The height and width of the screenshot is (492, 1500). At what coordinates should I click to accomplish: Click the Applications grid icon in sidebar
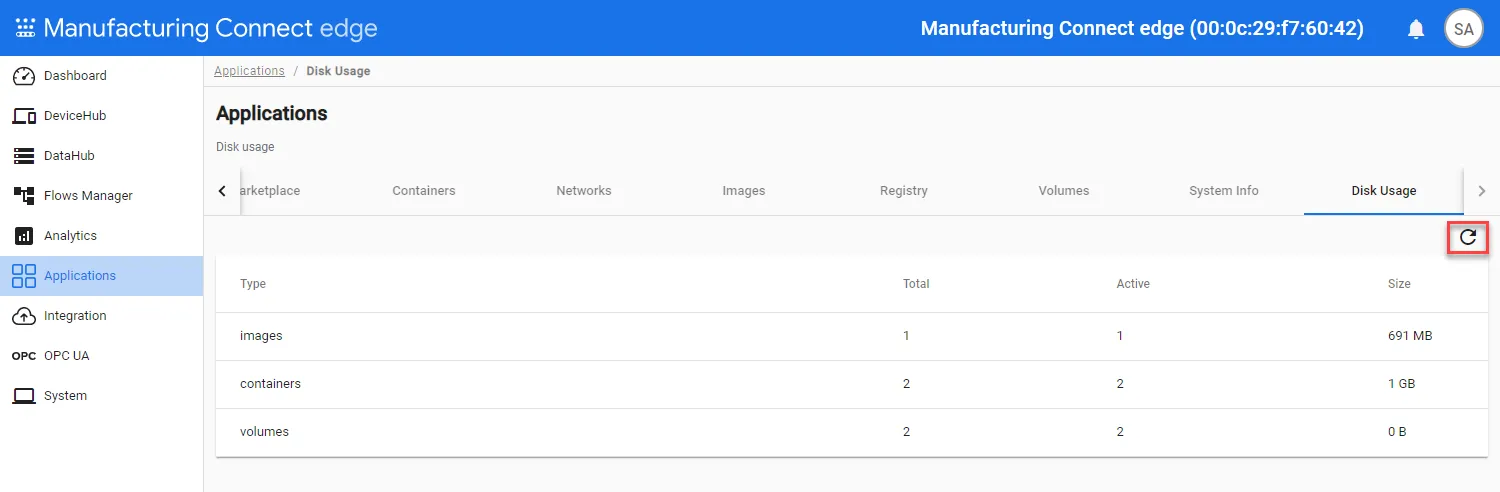coord(24,276)
